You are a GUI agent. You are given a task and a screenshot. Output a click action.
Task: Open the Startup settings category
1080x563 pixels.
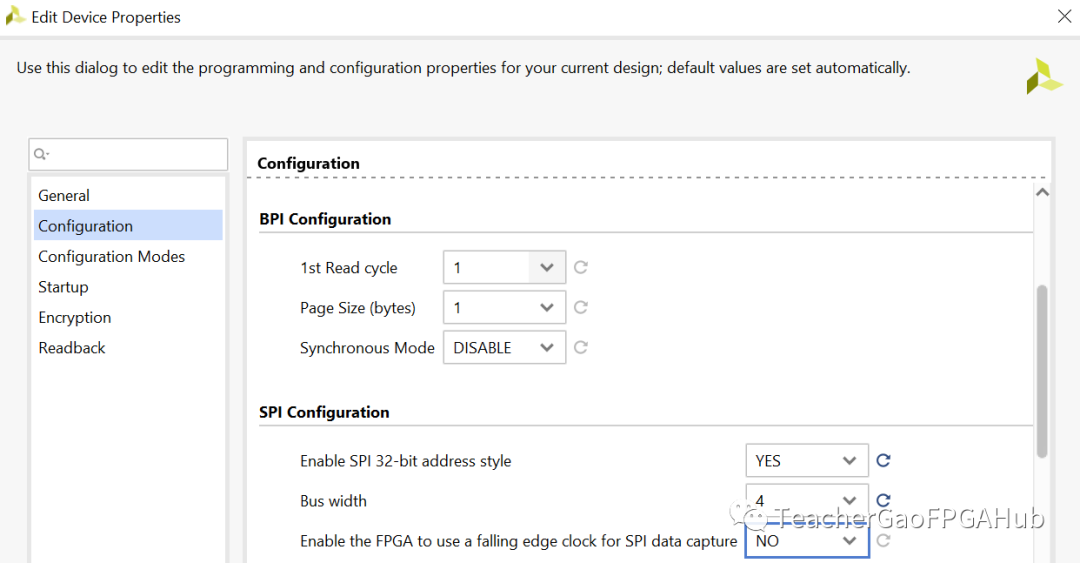(x=63, y=287)
